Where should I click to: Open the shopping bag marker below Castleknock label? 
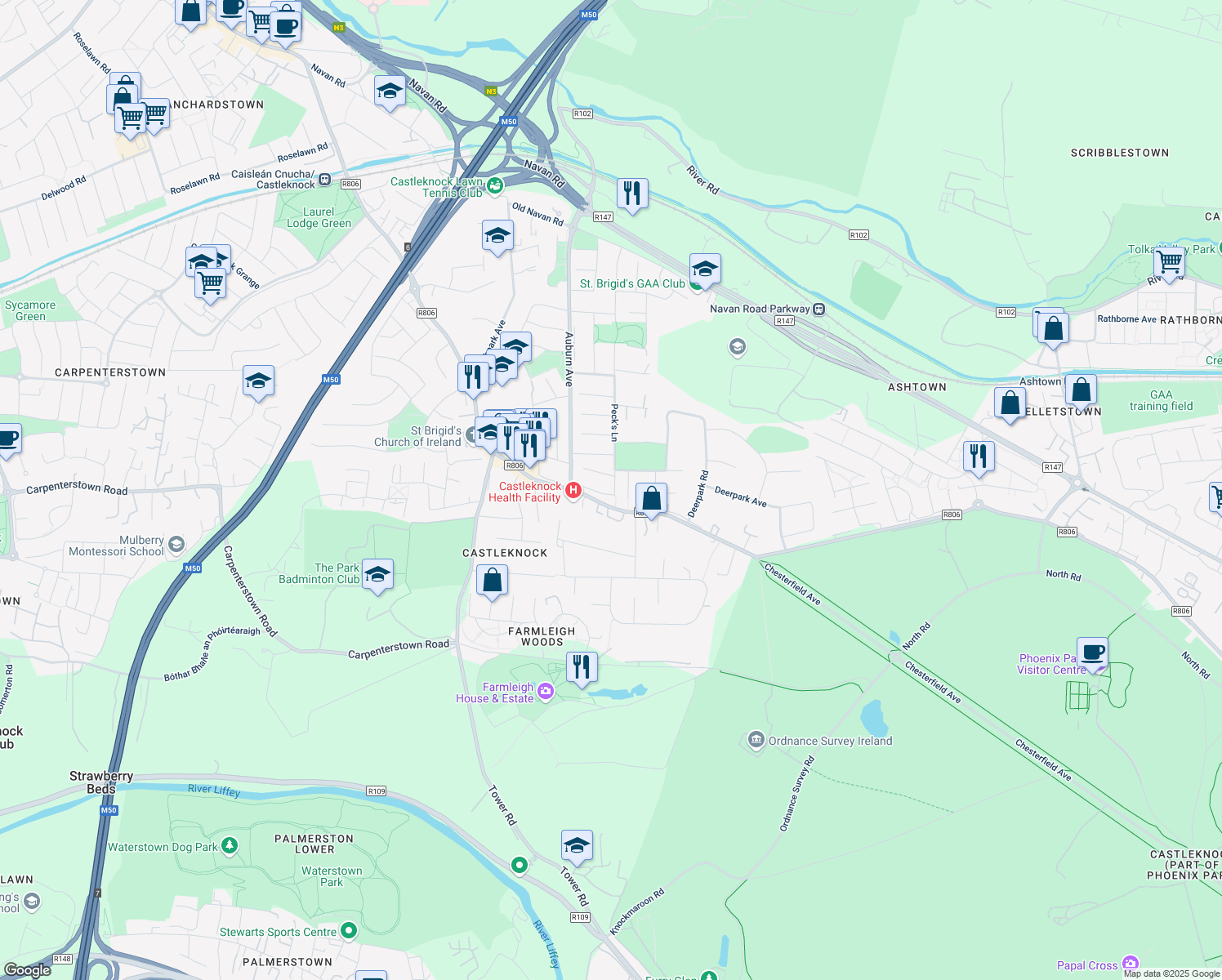pyautogui.click(x=492, y=581)
